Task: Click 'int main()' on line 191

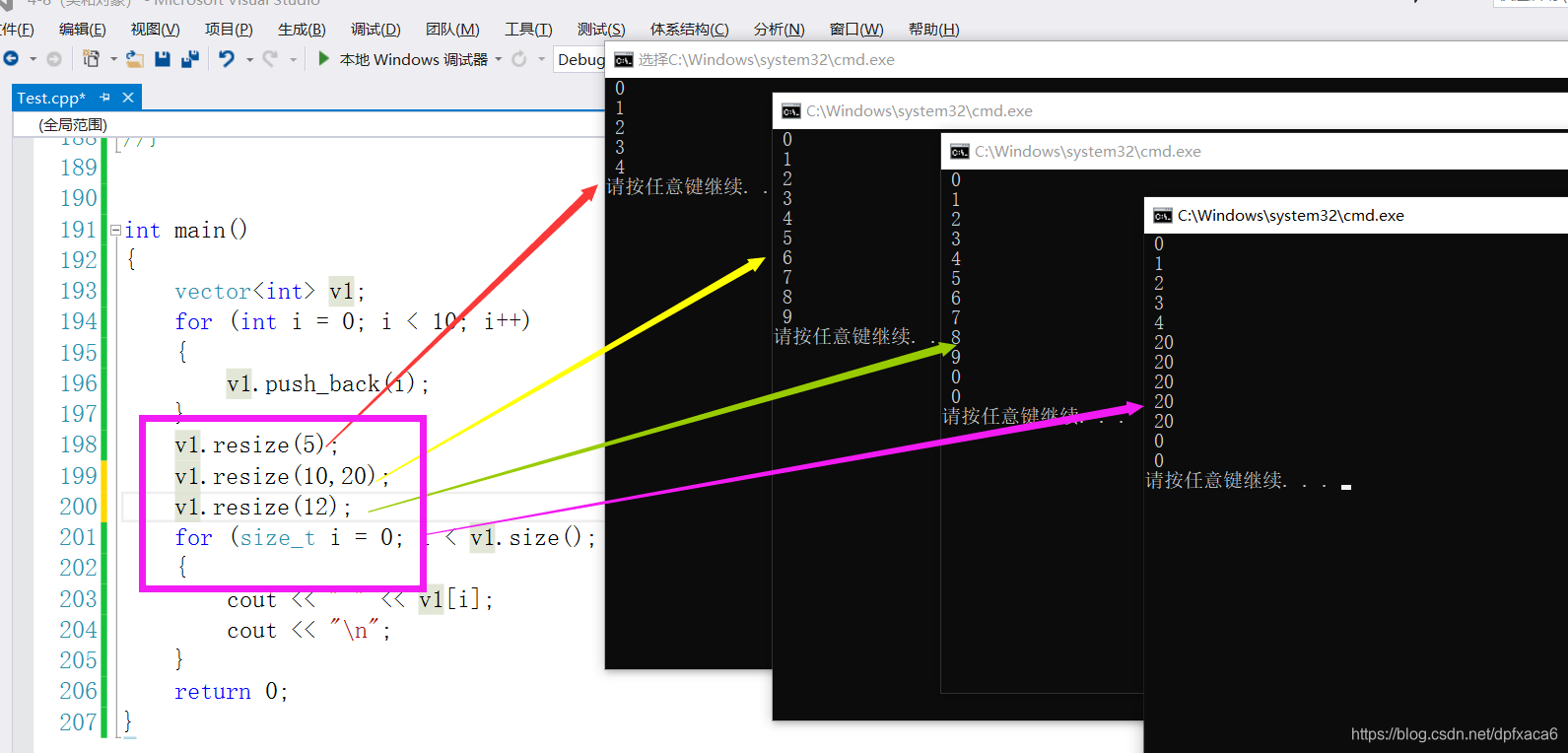Action: pyautogui.click(x=185, y=231)
